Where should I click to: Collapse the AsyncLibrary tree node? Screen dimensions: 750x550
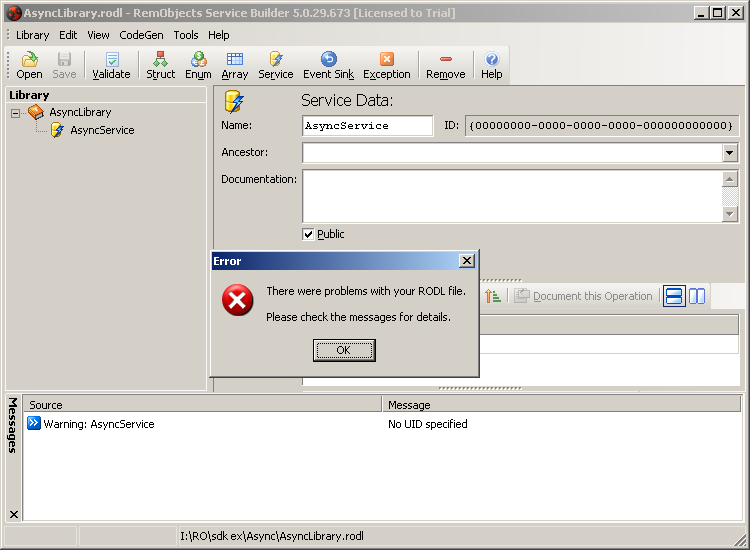click(15, 113)
